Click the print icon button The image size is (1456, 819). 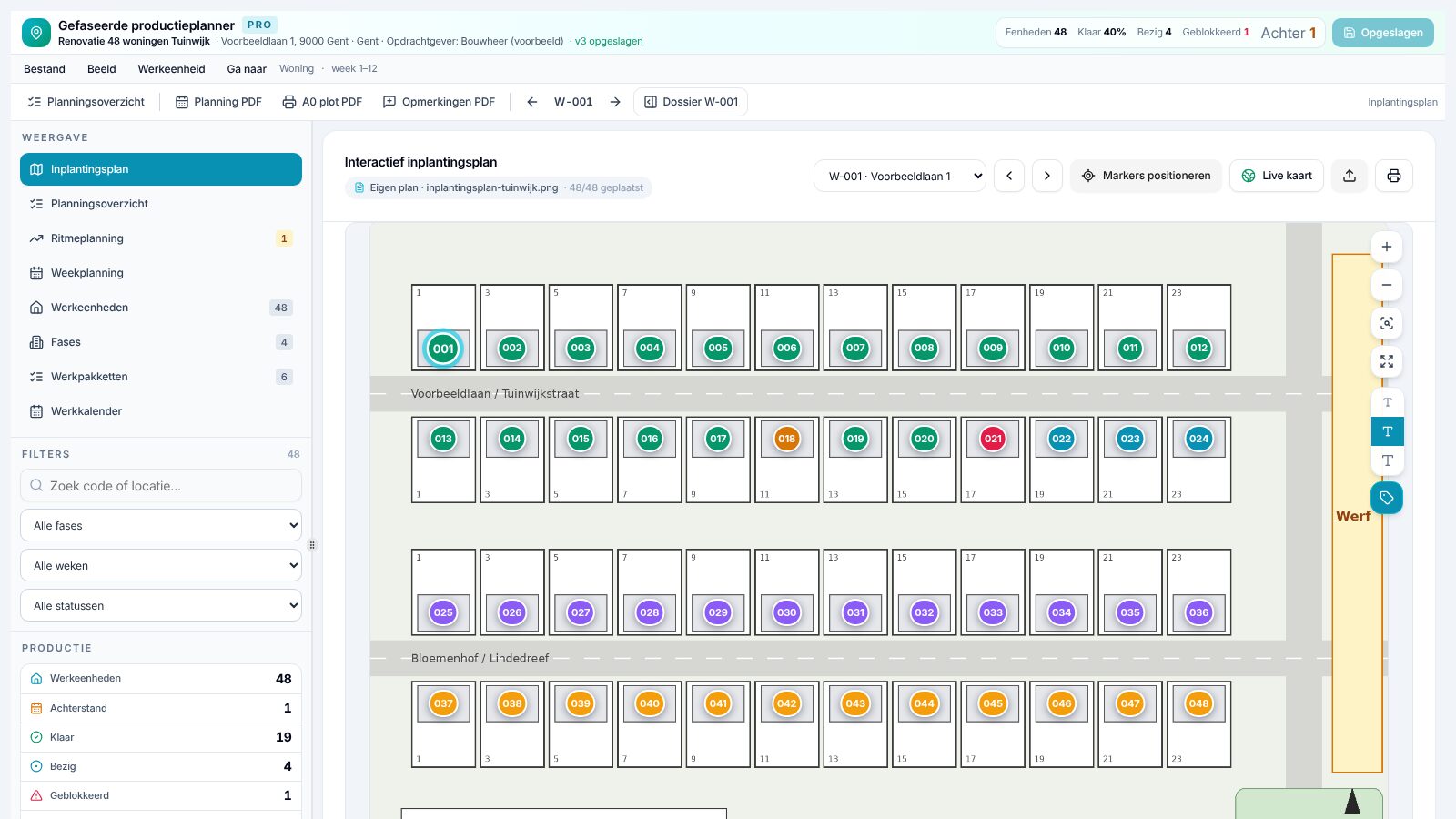1394,176
